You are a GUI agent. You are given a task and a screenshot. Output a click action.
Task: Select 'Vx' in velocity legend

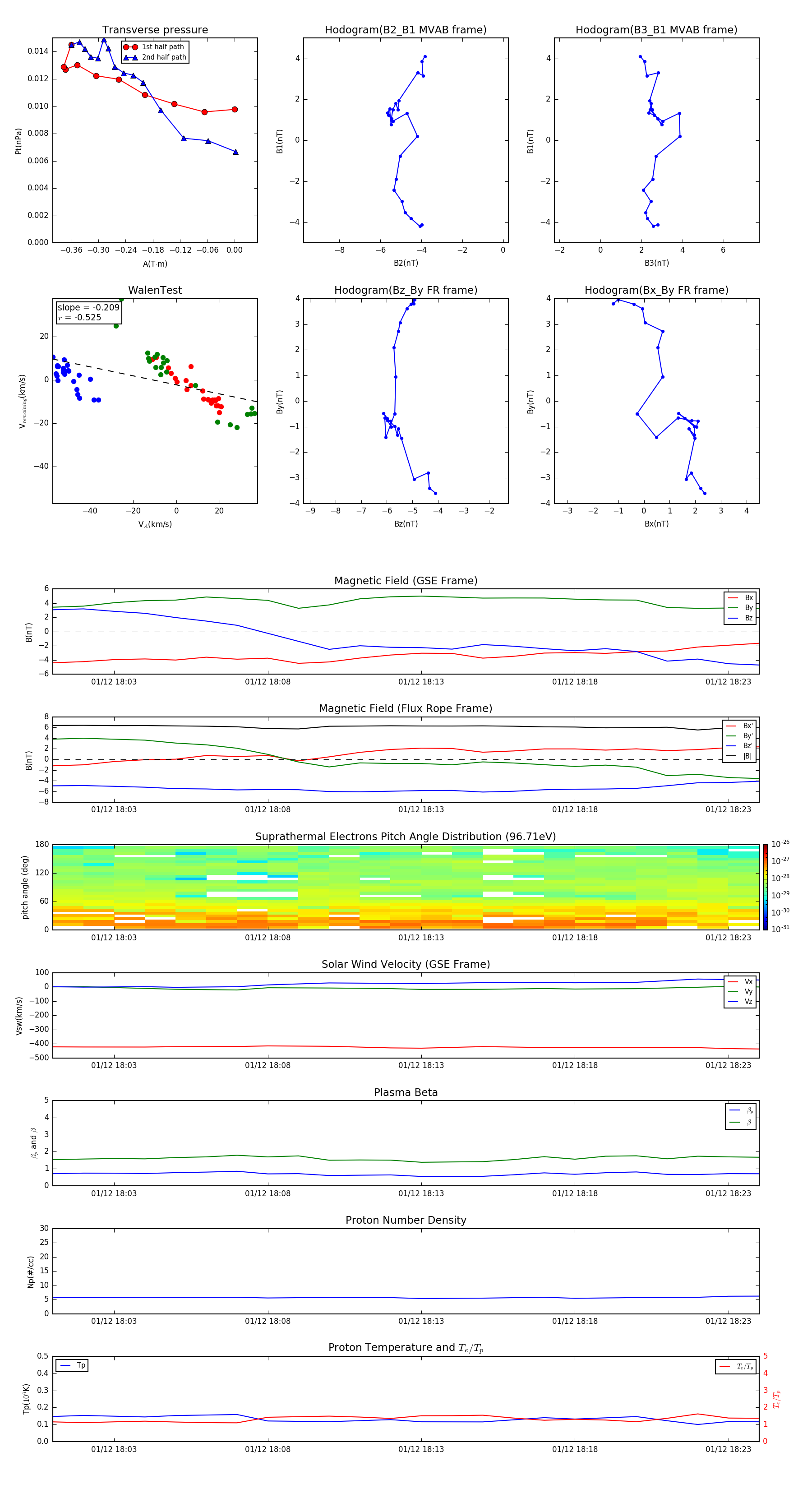click(x=740, y=981)
